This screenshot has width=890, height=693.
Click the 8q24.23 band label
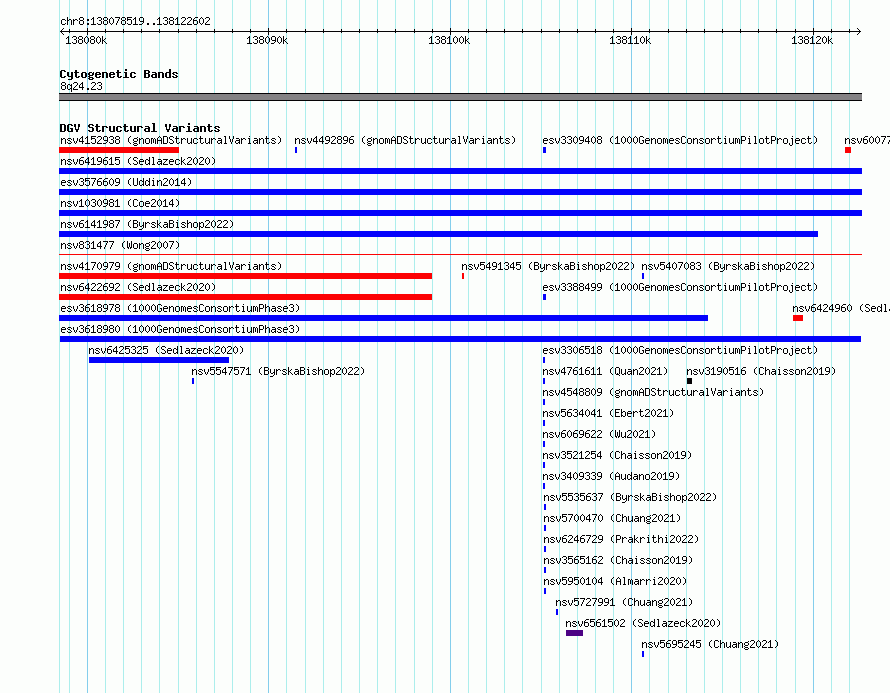tap(81, 86)
